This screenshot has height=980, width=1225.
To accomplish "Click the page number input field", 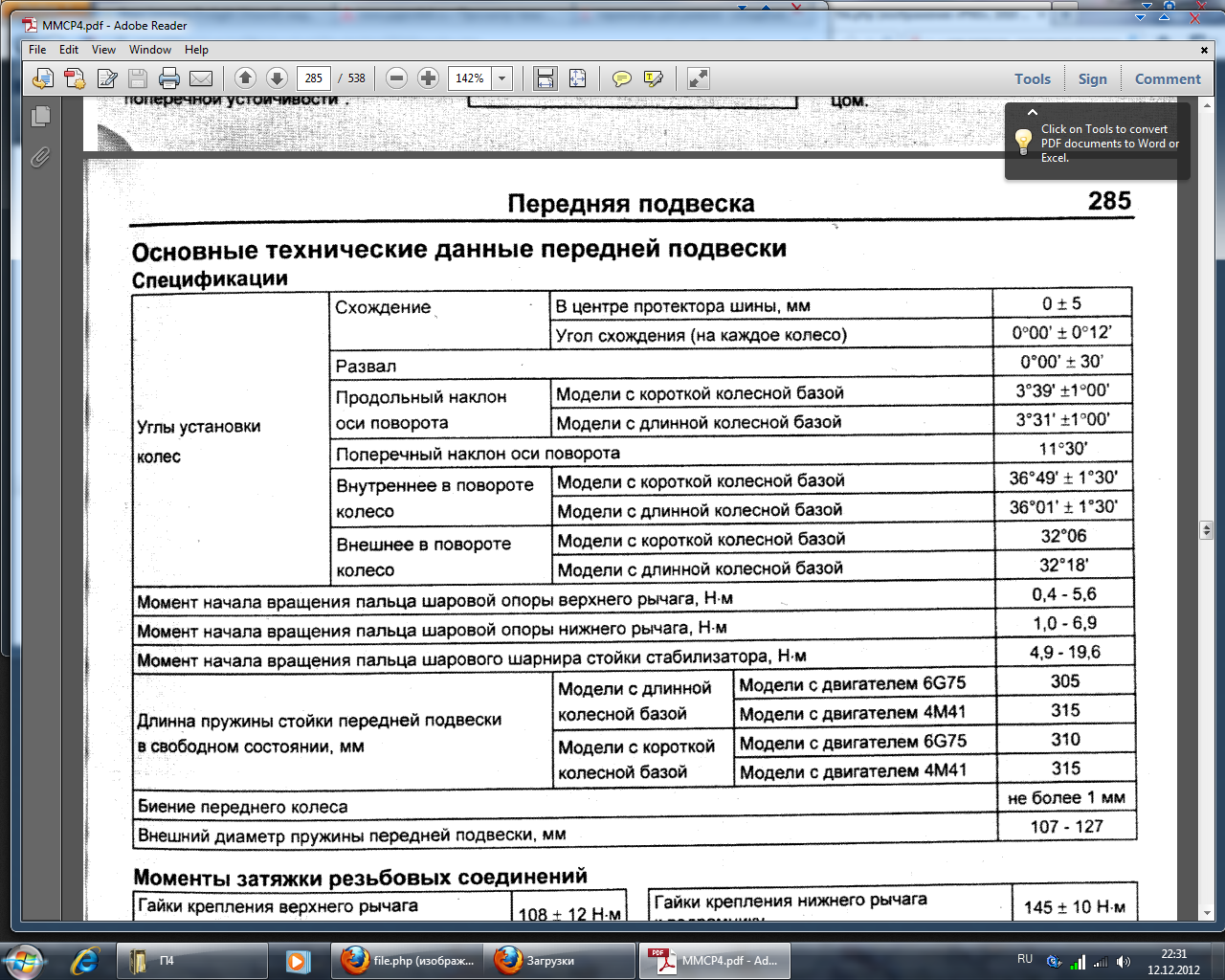I will tap(314, 78).
